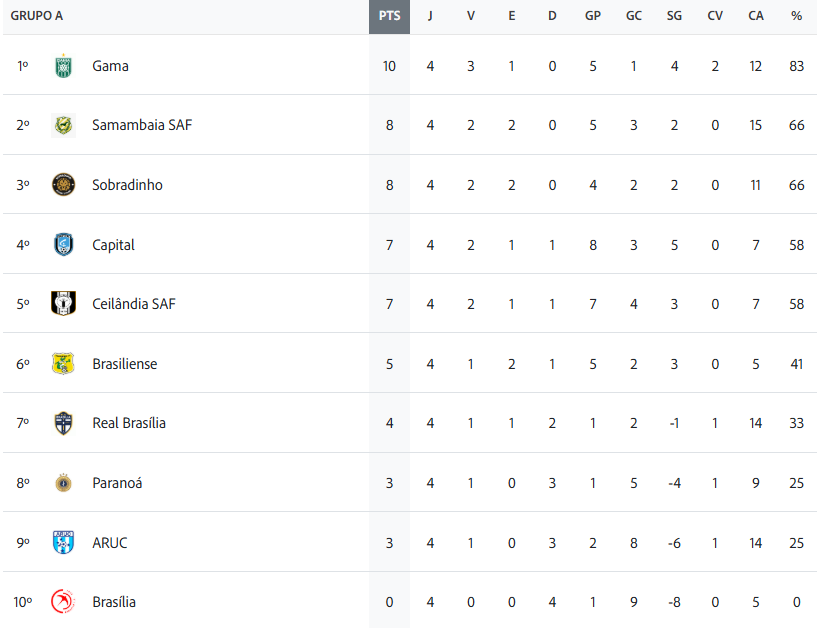
Task: Sort table by the PTS column header
Action: tap(389, 16)
